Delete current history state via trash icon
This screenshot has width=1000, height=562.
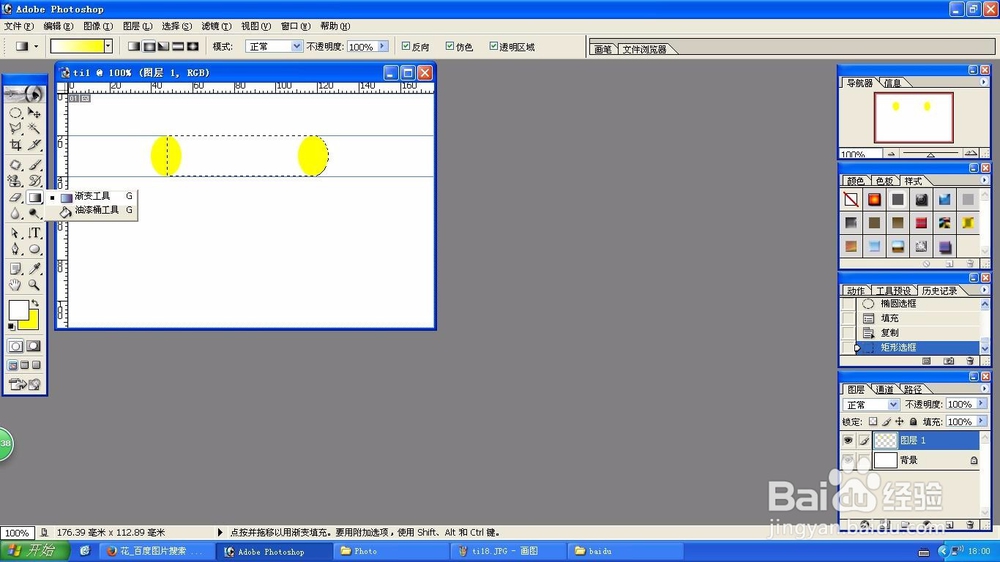pos(970,361)
